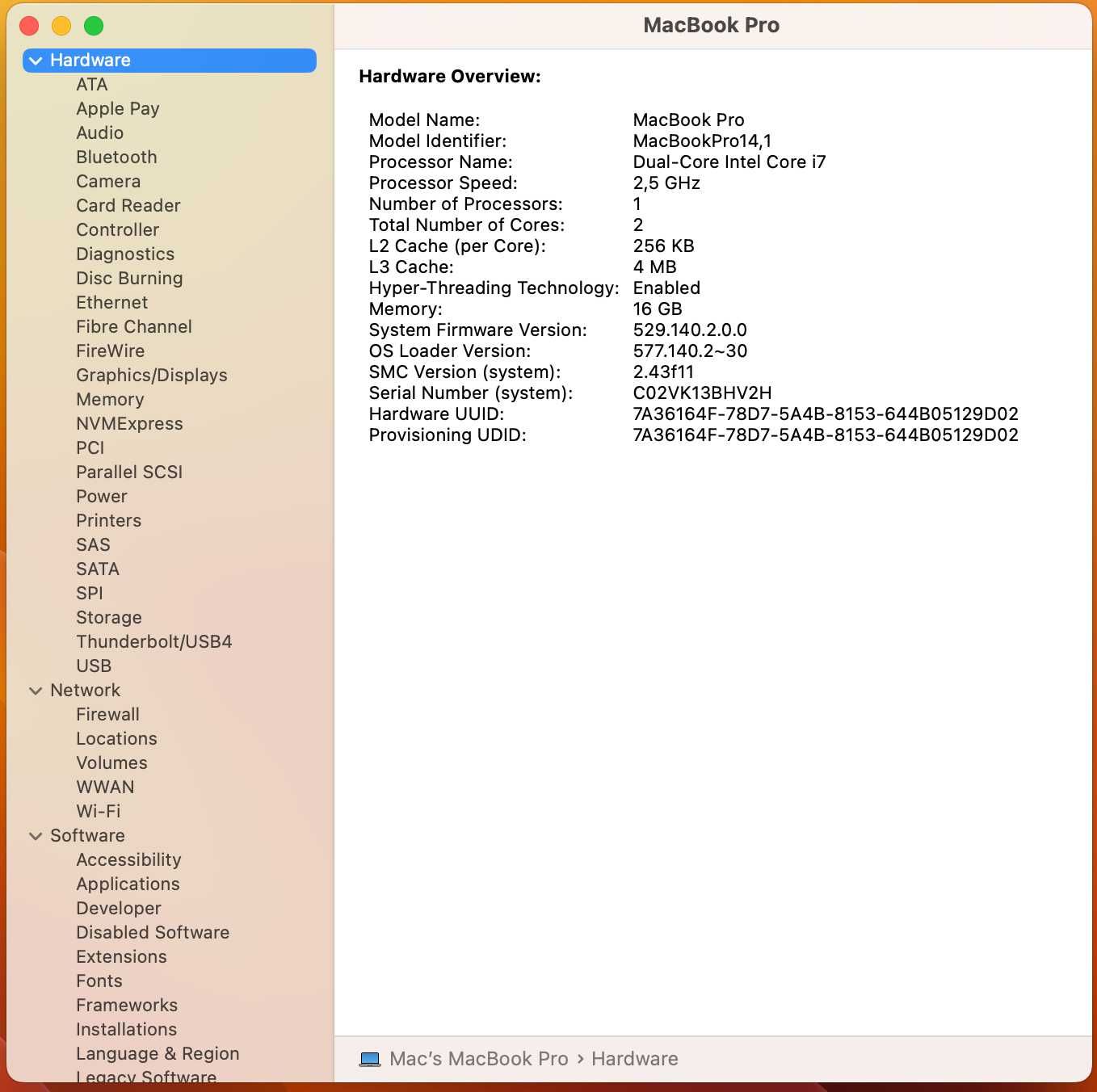The width and height of the screenshot is (1097, 1092).
Task: Open Firewall under Network
Action: pyautogui.click(x=107, y=715)
